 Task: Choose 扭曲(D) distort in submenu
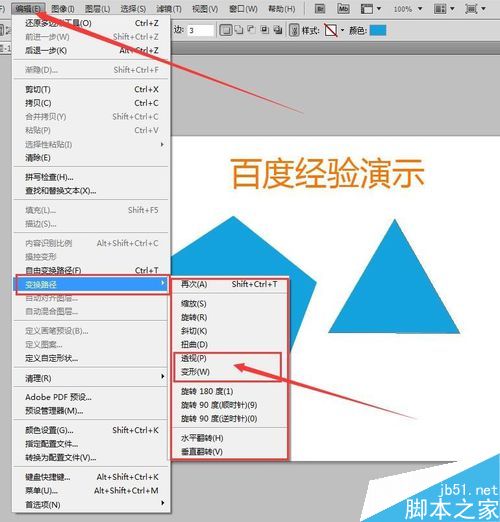click(229, 344)
